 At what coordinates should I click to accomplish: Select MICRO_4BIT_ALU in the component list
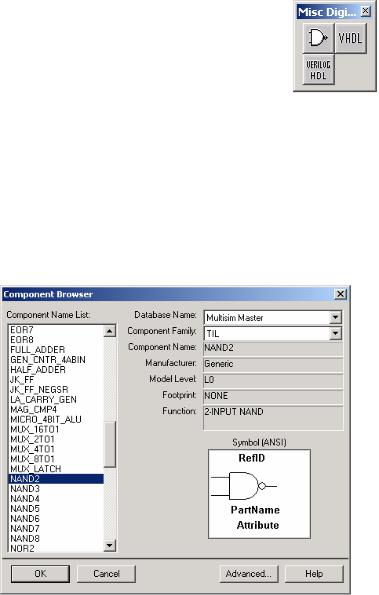coord(56,419)
